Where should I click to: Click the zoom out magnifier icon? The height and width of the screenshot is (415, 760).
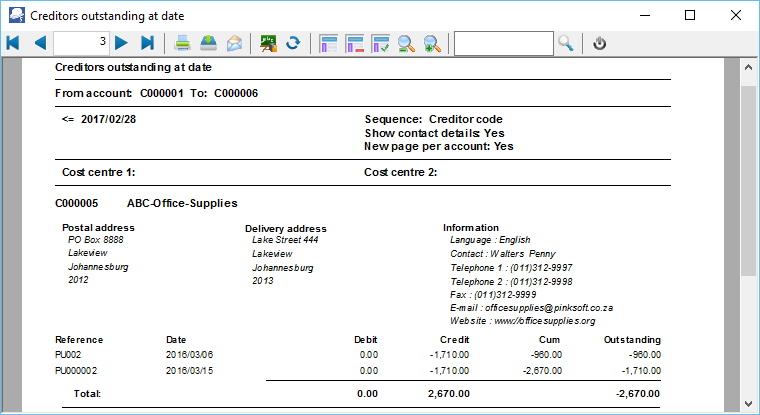(407, 43)
